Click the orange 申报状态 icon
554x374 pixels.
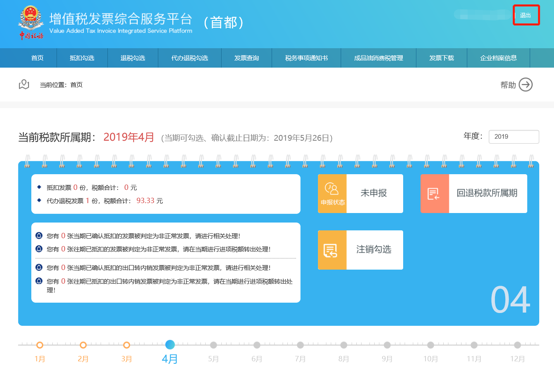tap(332, 194)
